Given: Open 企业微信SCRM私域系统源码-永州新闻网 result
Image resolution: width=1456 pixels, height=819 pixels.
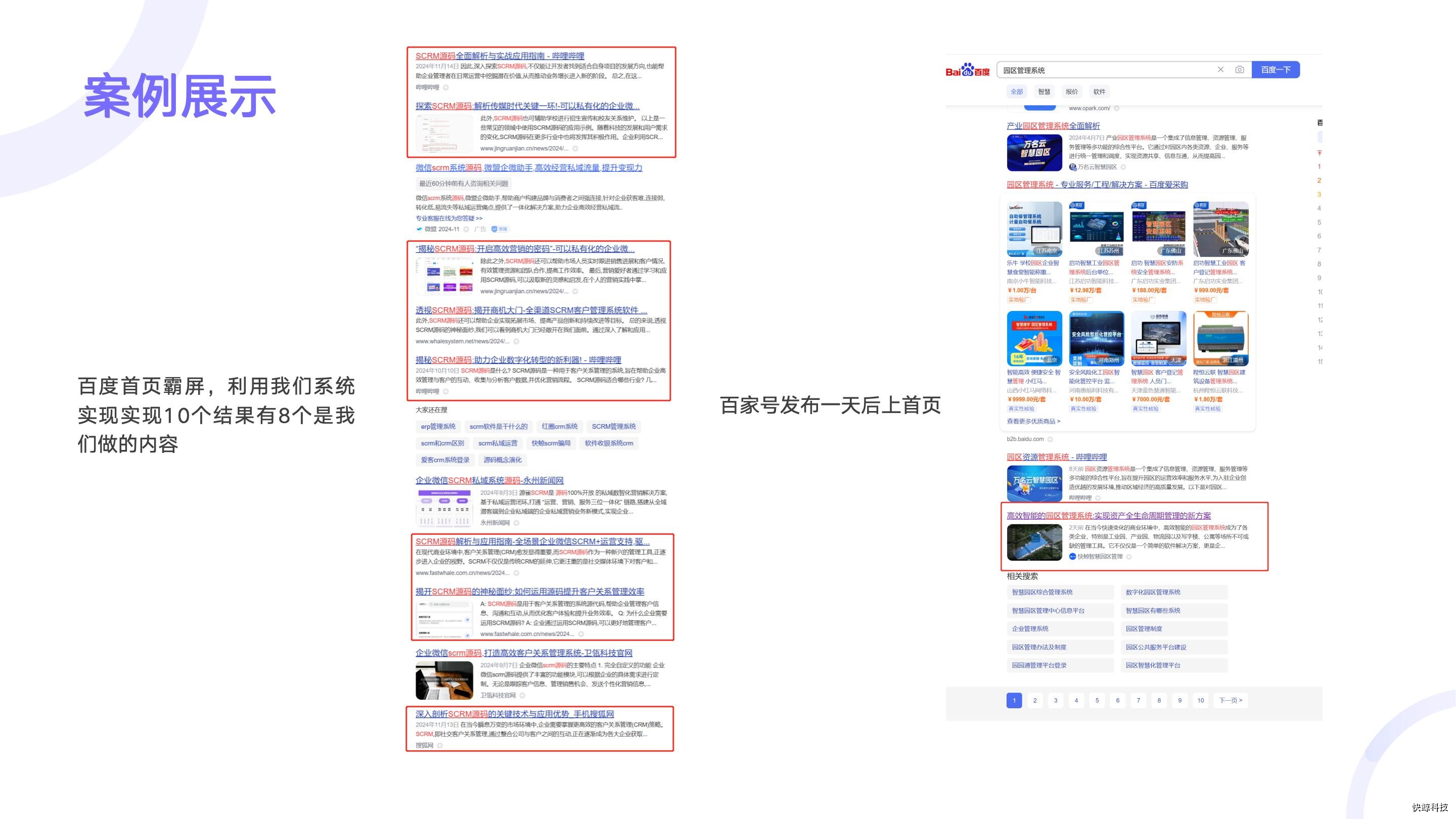Looking at the screenshot, I should pyautogui.click(x=489, y=480).
